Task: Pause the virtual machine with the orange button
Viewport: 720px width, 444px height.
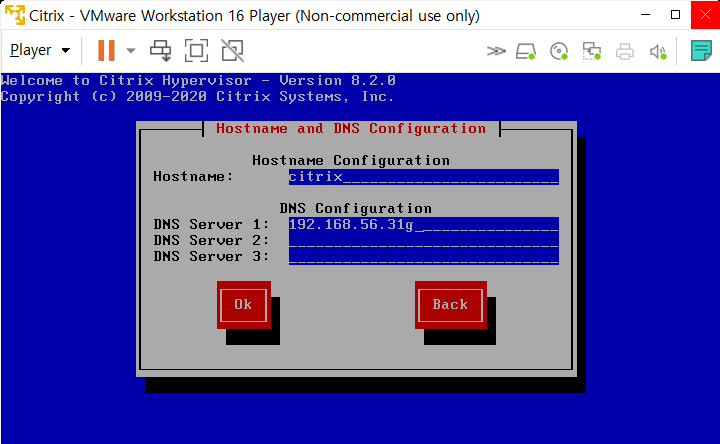Action: pos(106,51)
